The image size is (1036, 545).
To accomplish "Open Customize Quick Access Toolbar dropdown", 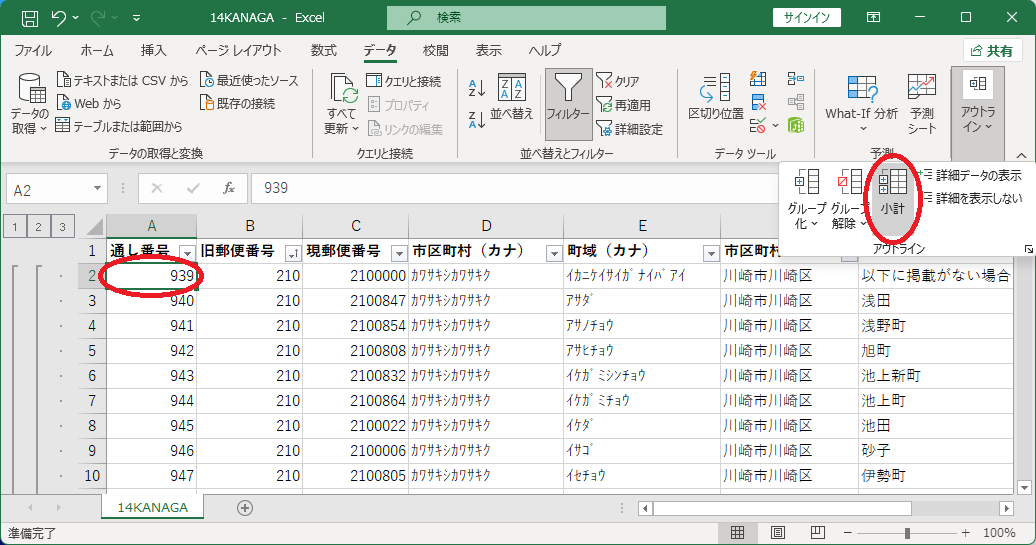I will [136, 18].
